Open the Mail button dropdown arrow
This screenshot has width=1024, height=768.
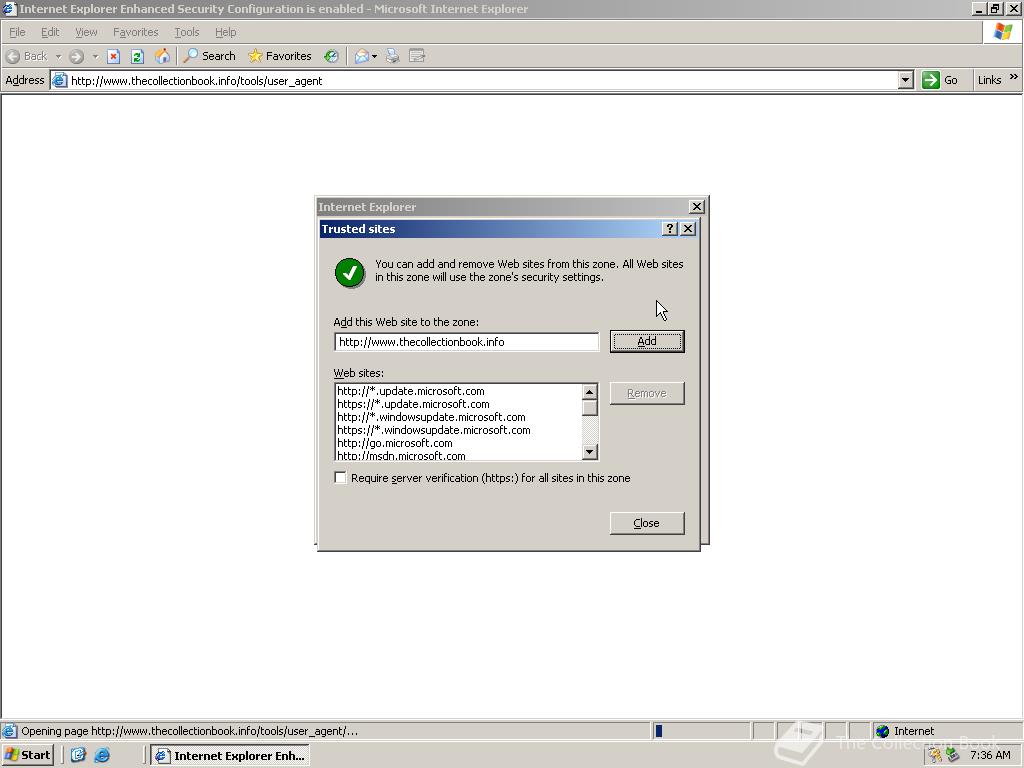click(374, 56)
